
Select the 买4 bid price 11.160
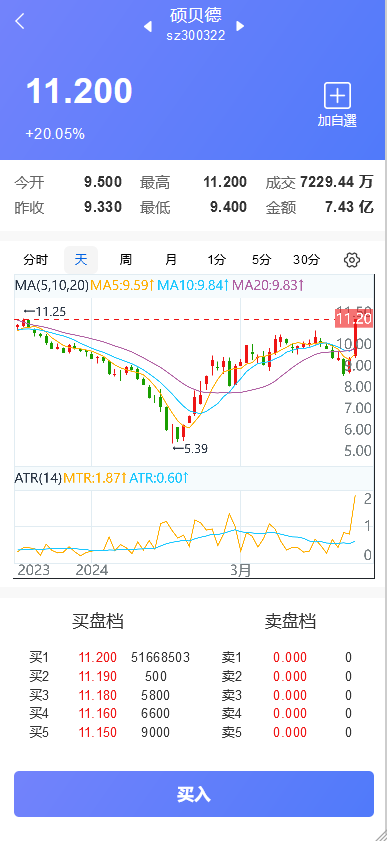98,714
